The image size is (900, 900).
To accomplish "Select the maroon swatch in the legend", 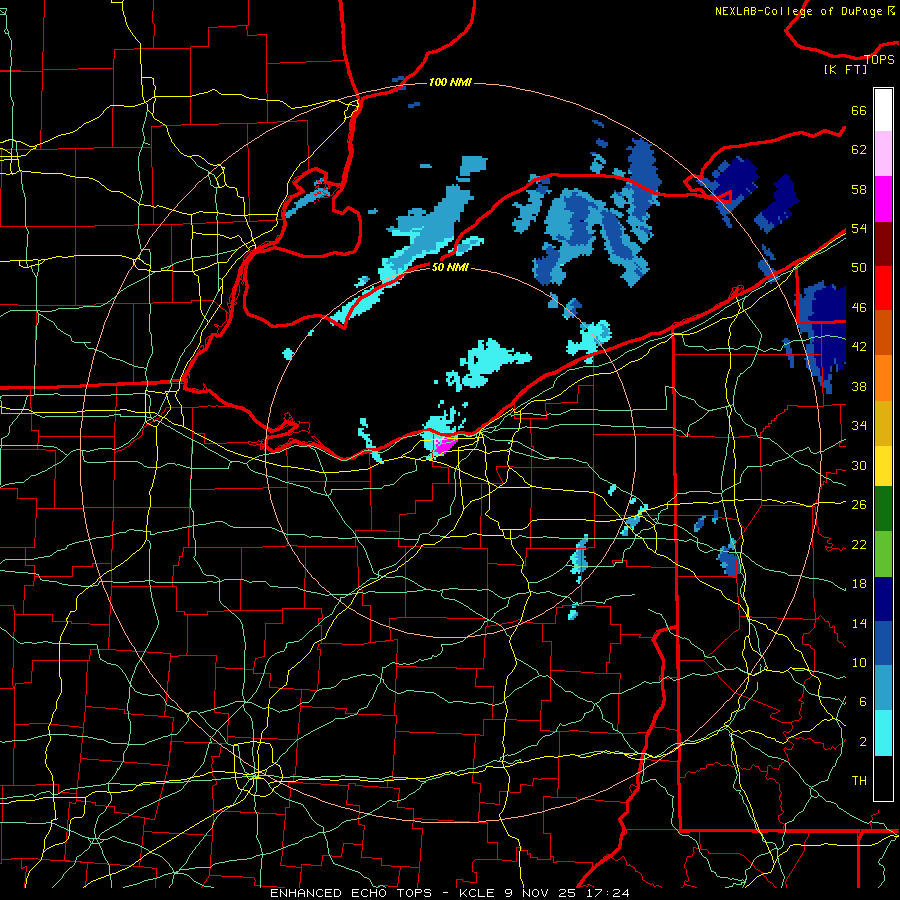I will click(883, 243).
